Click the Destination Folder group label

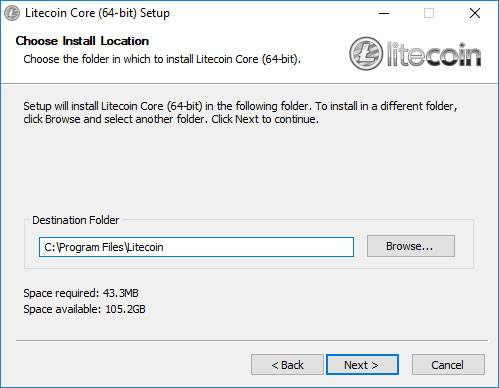(75, 220)
